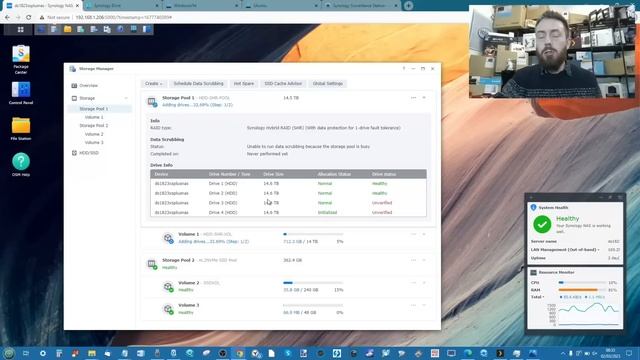This screenshot has width=640, height=360.
Task: Click the Resource Monitor widget icon
Action: pos(533,272)
